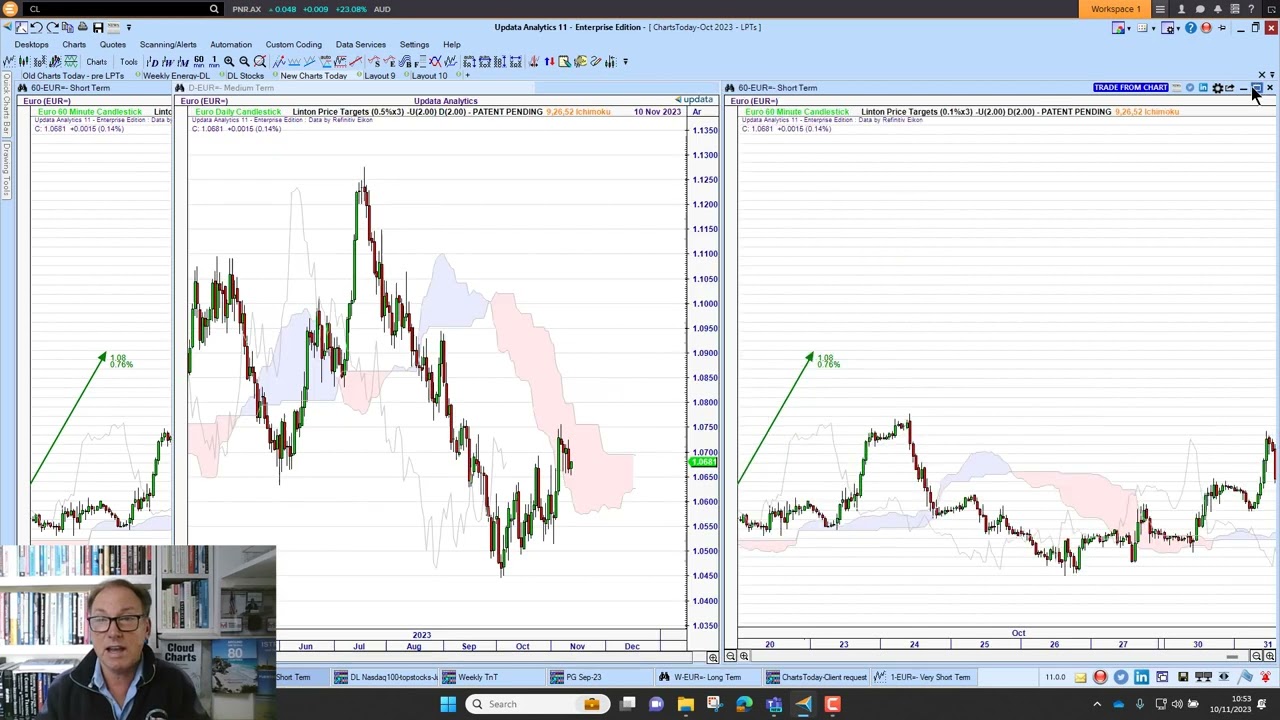Switch chart to 1-minute interval

coord(214,62)
